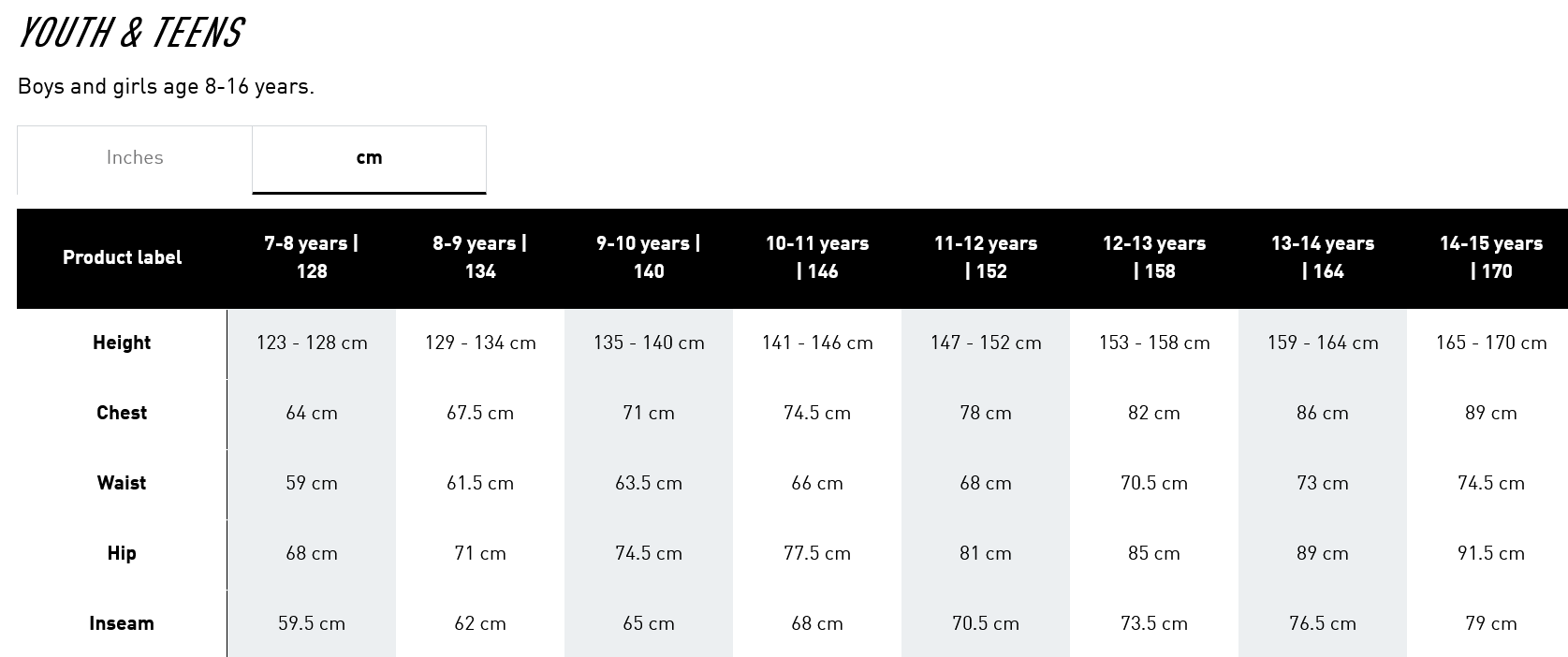The width and height of the screenshot is (1568, 657).
Task: Click the Youth & Teens heading
Action: pyautogui.click(x=130, y=34)
